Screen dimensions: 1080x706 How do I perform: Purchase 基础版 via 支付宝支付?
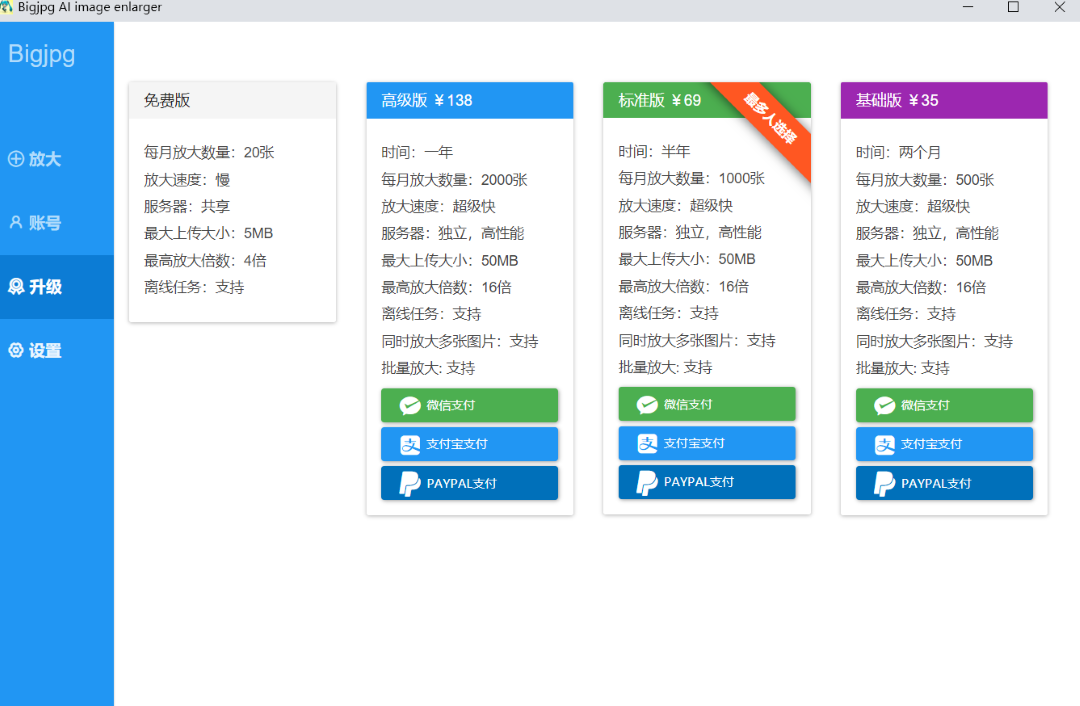944,443
